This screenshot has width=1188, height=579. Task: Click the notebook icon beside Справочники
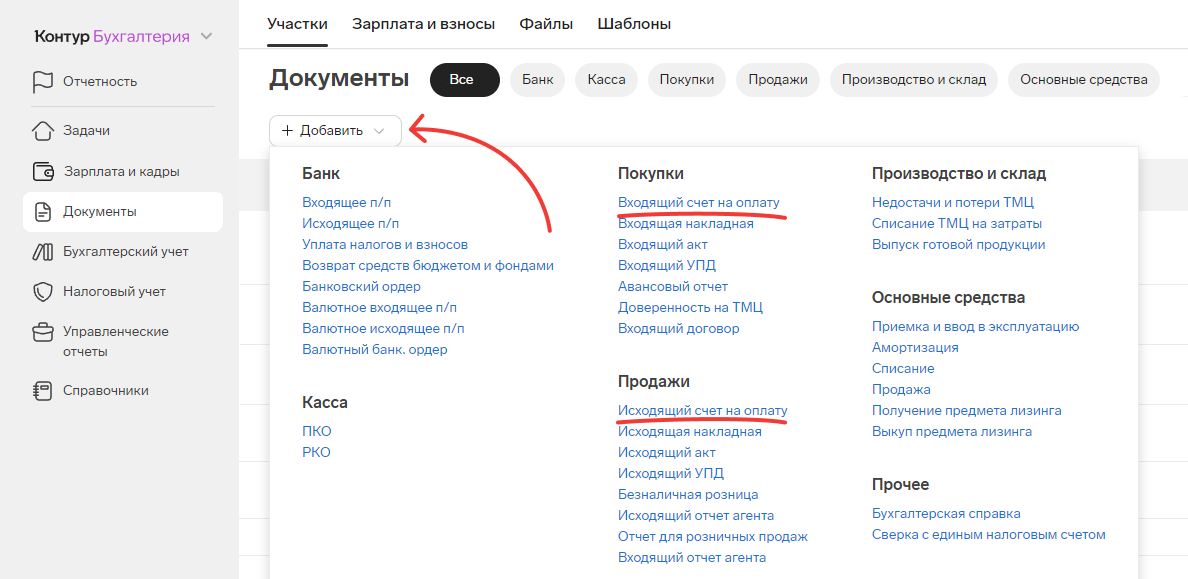tap(42, 391)
